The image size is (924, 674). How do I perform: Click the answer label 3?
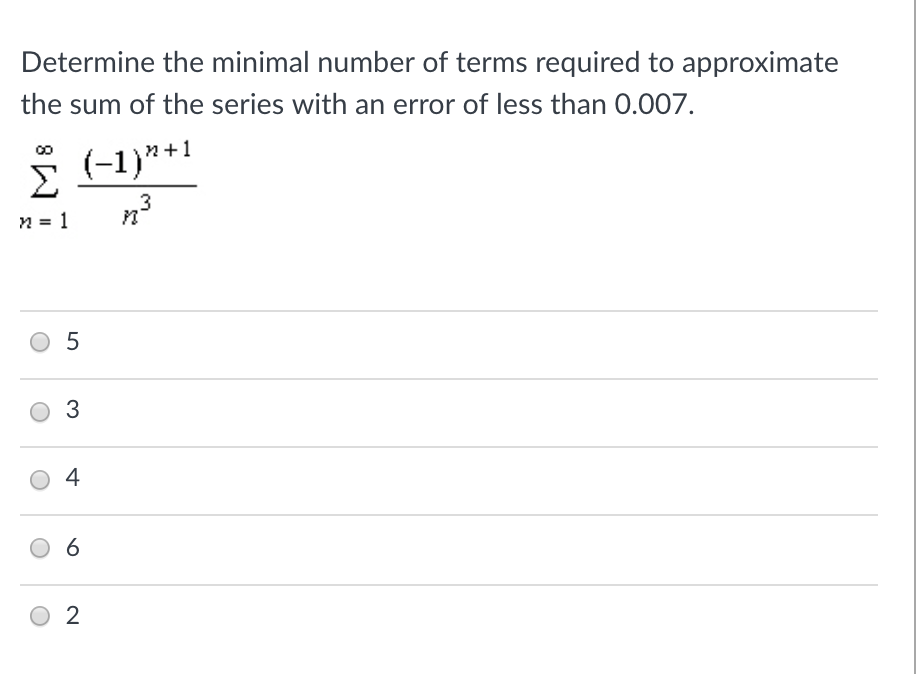pos(71,410)
